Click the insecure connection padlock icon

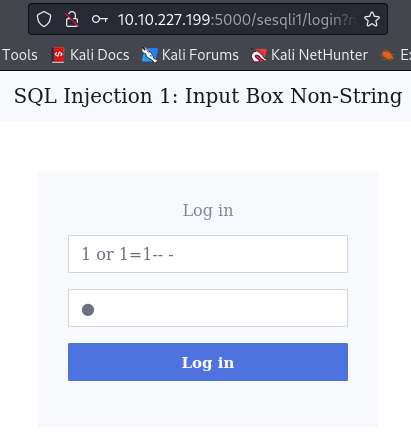tap(72, 19)
